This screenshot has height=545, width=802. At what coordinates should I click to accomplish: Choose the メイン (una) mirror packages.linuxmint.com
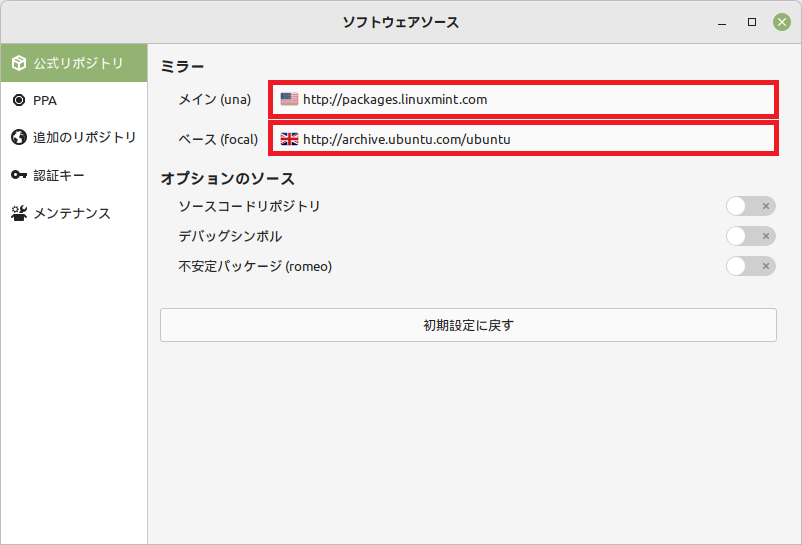[x=523, y=99]
